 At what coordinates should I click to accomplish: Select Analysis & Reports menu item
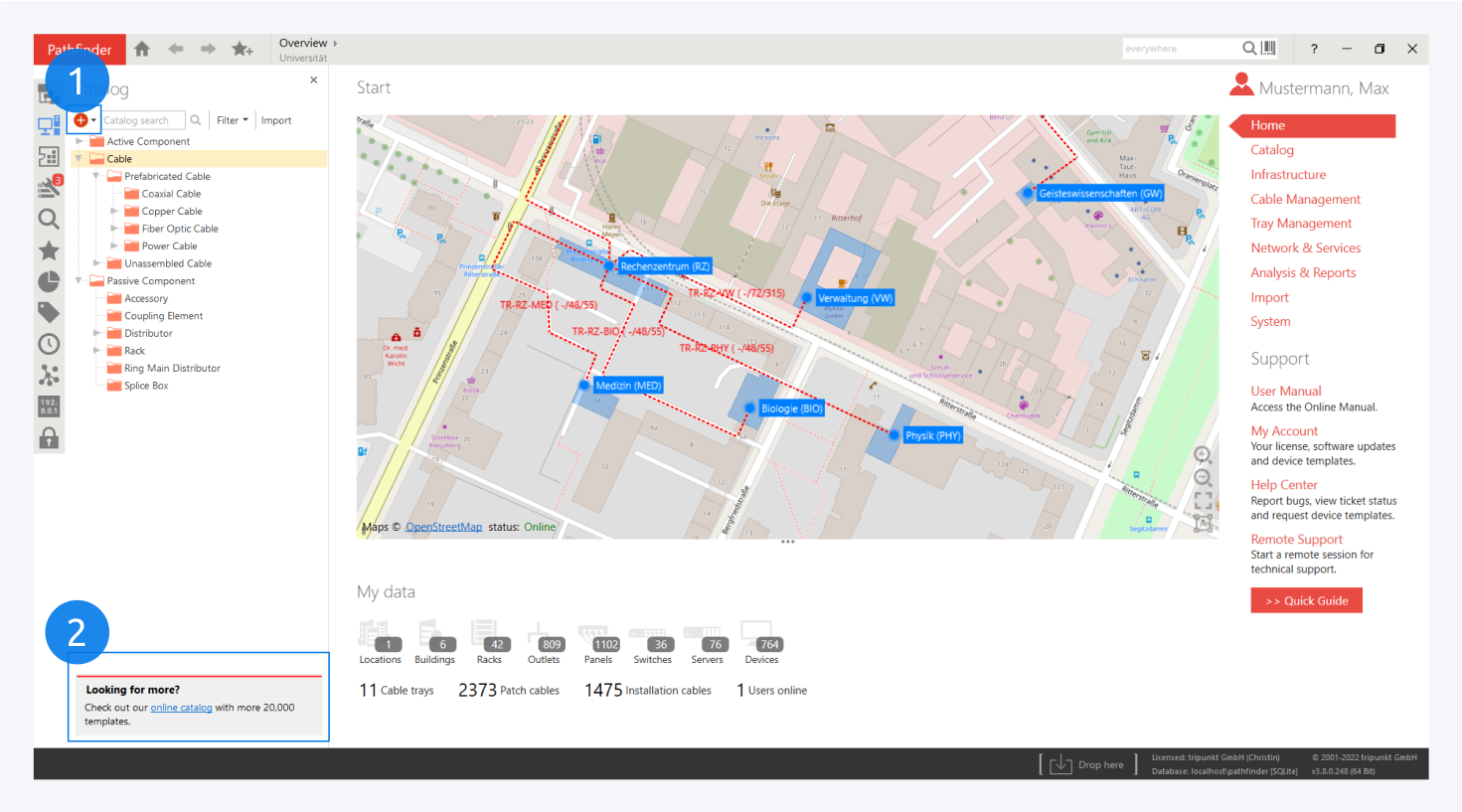pyautogui.click(x=1303, y=272)
